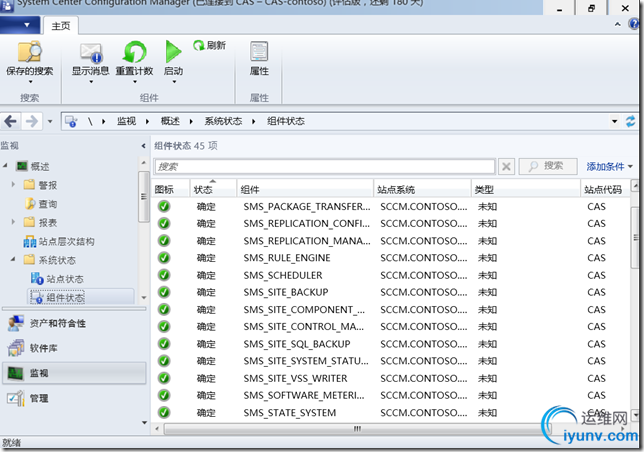Collapse the ribbon with the up chevron
Viewport: 644px width, 452px height.
(x=617, y=25)
